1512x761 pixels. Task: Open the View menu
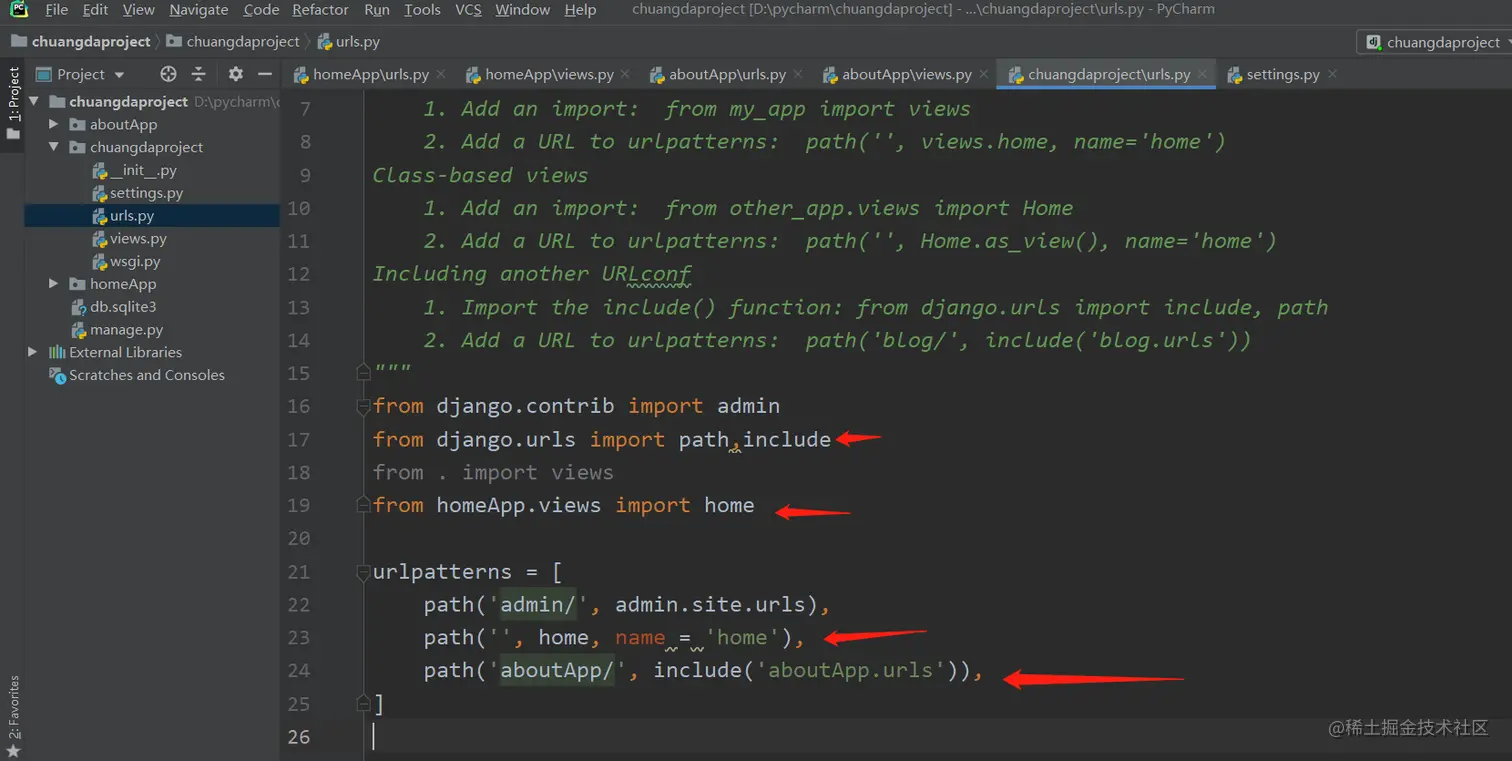pyautogui.click(x=139, y=10)
